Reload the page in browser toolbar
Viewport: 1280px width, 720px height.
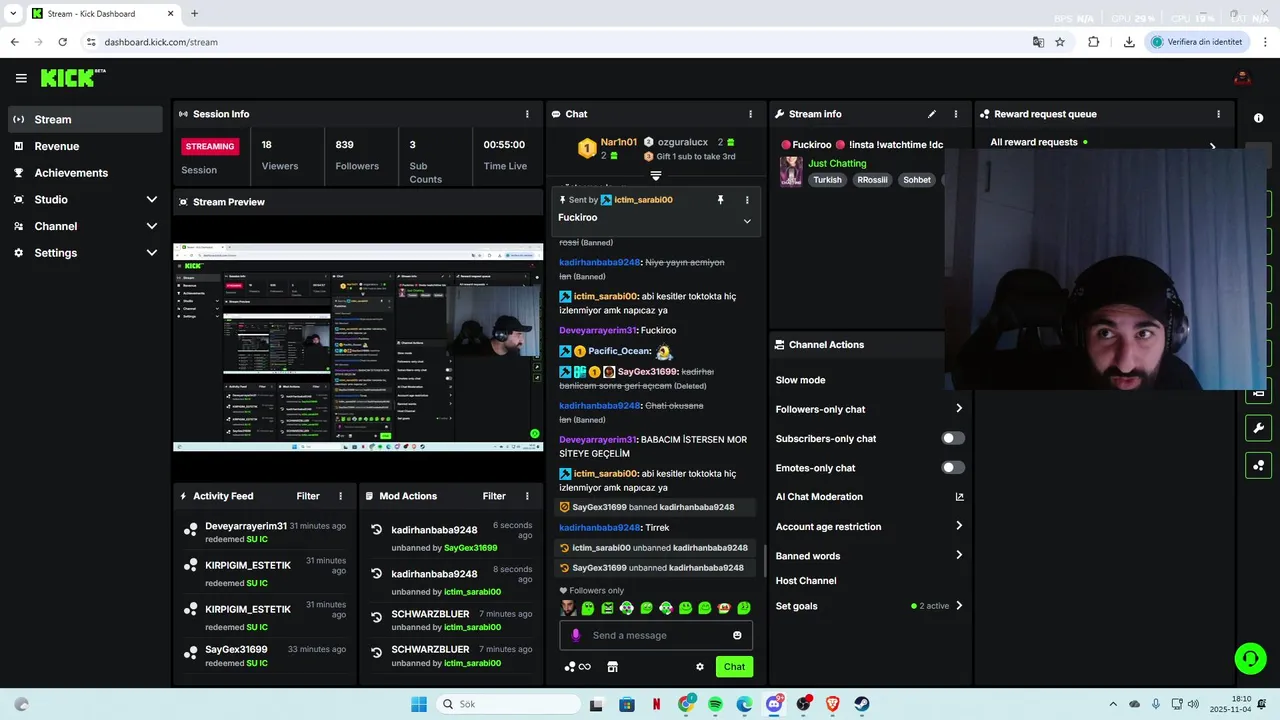click(x=62, y=42)
